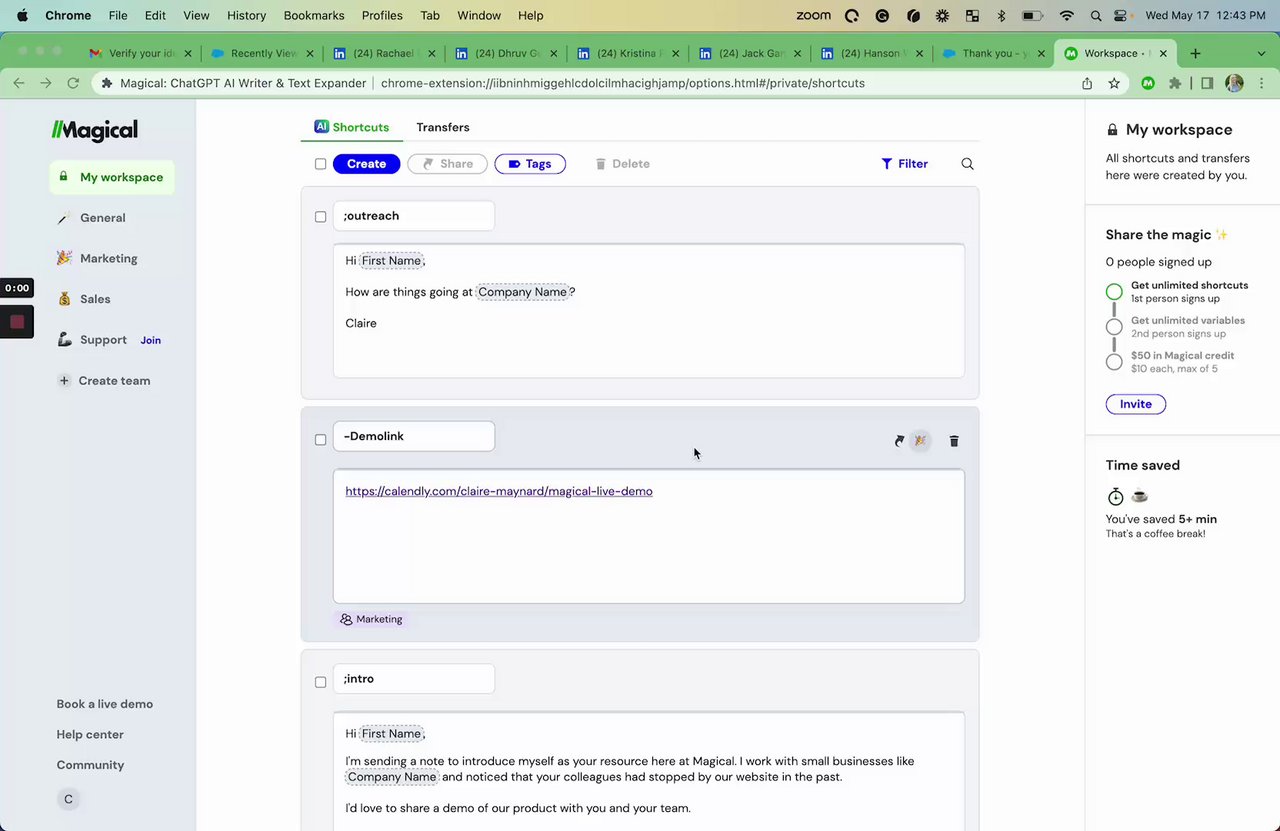Delete the -Demolink shortcut with trash icon
Screen dimensions: 1280x831
[954, 441]
